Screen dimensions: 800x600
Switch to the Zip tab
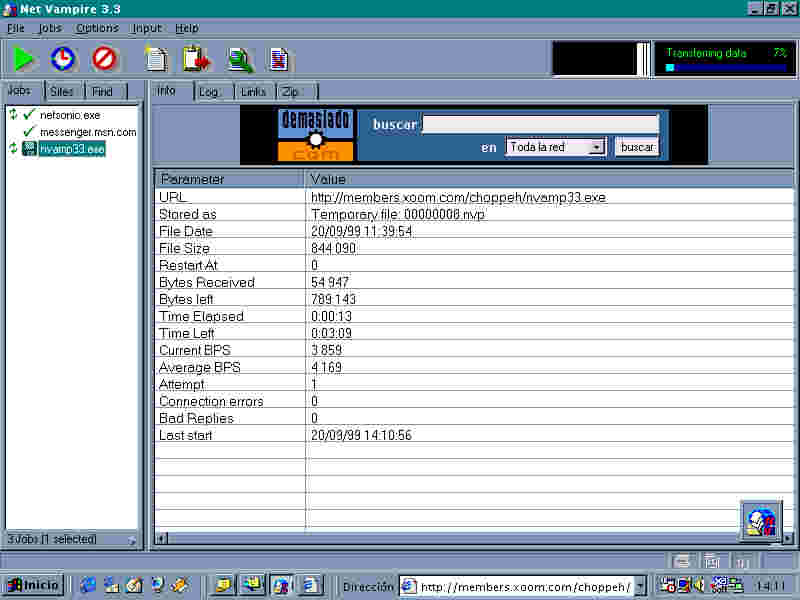pos(296,92)
